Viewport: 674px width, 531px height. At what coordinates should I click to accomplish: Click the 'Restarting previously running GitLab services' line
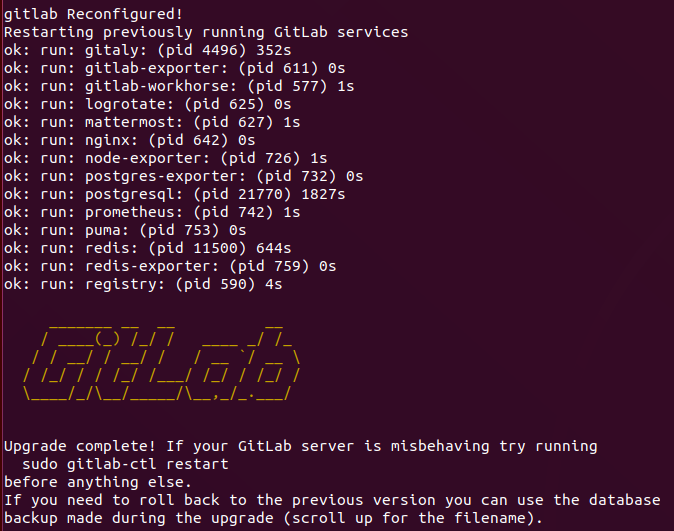click(x=206, y=32)
